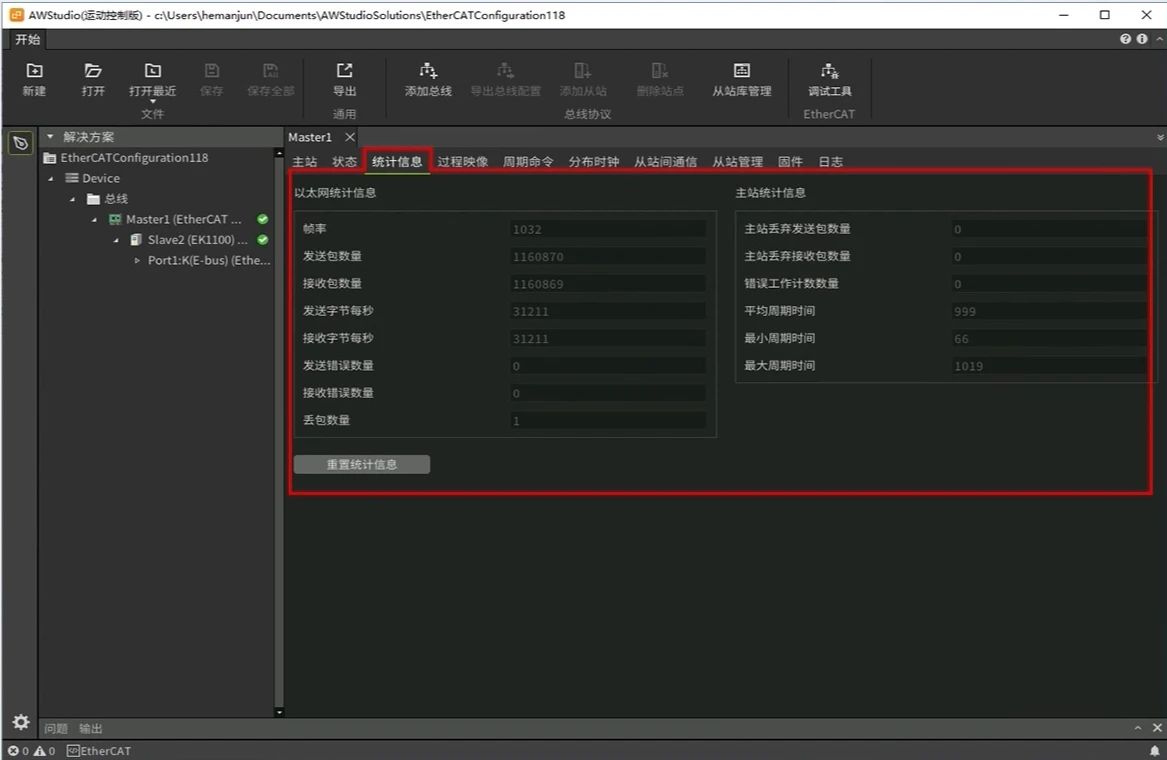Open the 开始 ribbon tab

pos(28,39)
